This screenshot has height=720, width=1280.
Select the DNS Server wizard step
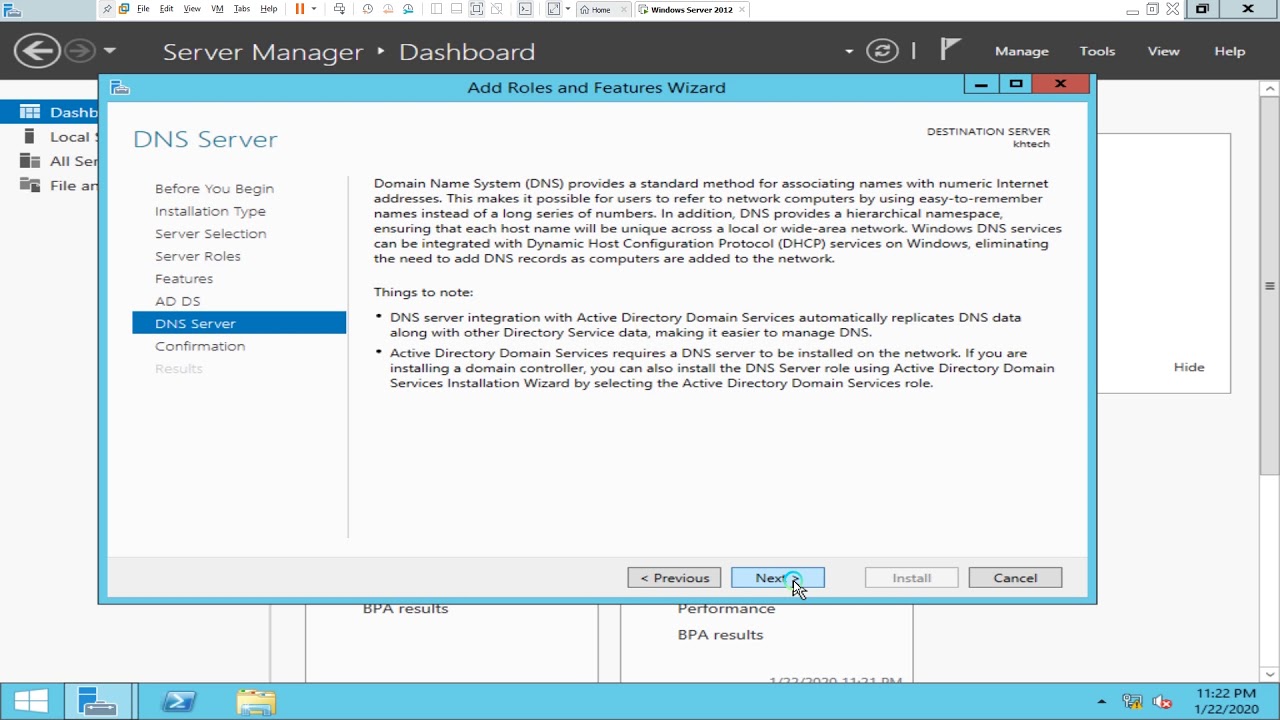point(239,323)
